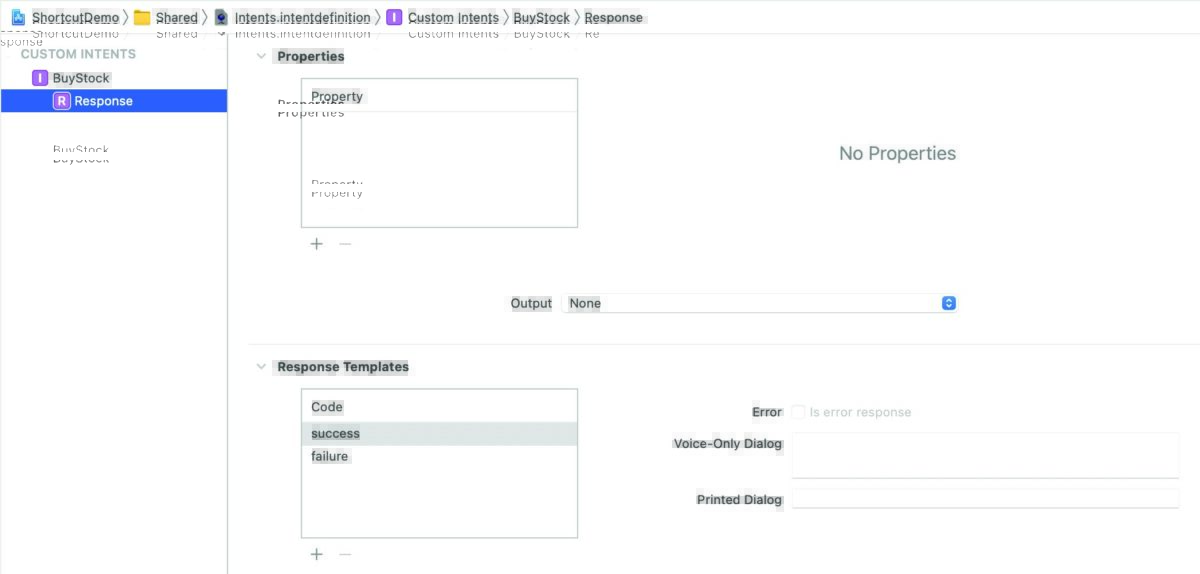Viewport: 1200px width, 574px height.
Task: Add a response template with plus button
Action: pyautogui.click(x=316, y=554)
